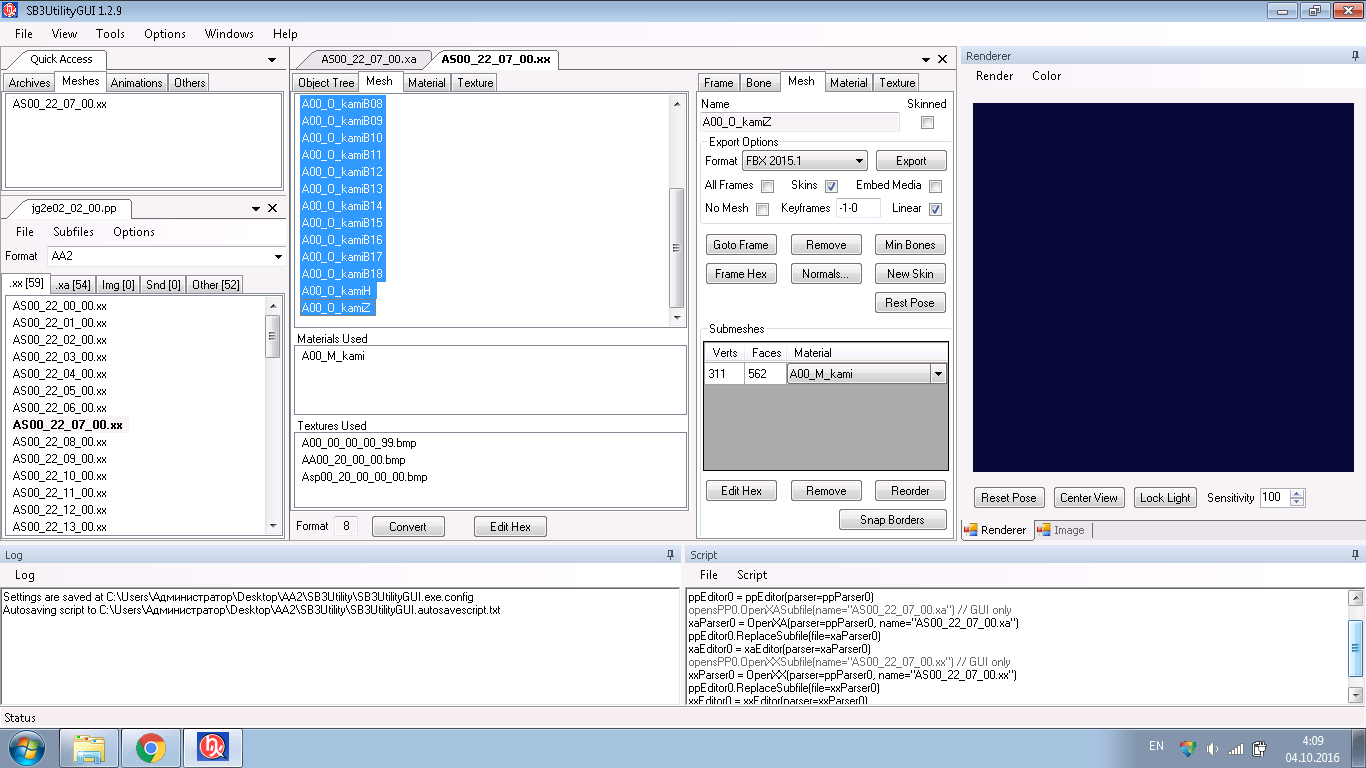The height and width of the screenshot is (768, 1366).
Task: Click the SB3Utility icon in the taskbar
Action: (212, 747)
